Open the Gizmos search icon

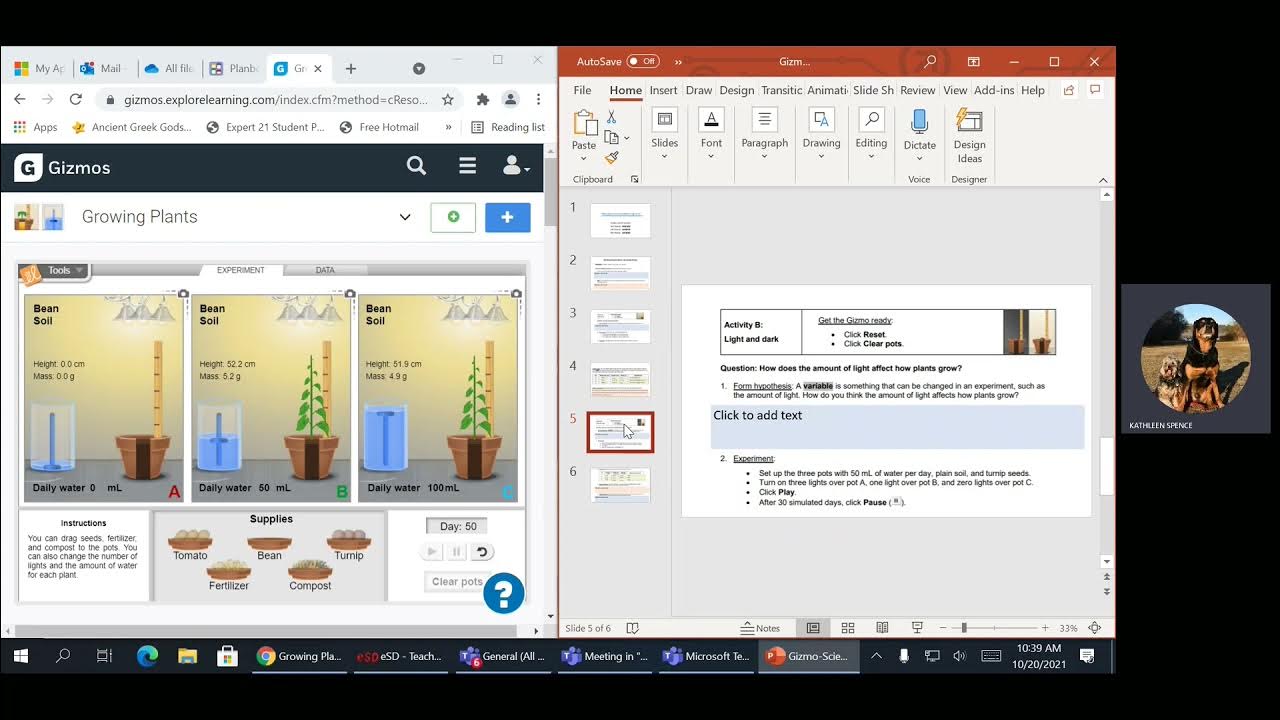417,166
